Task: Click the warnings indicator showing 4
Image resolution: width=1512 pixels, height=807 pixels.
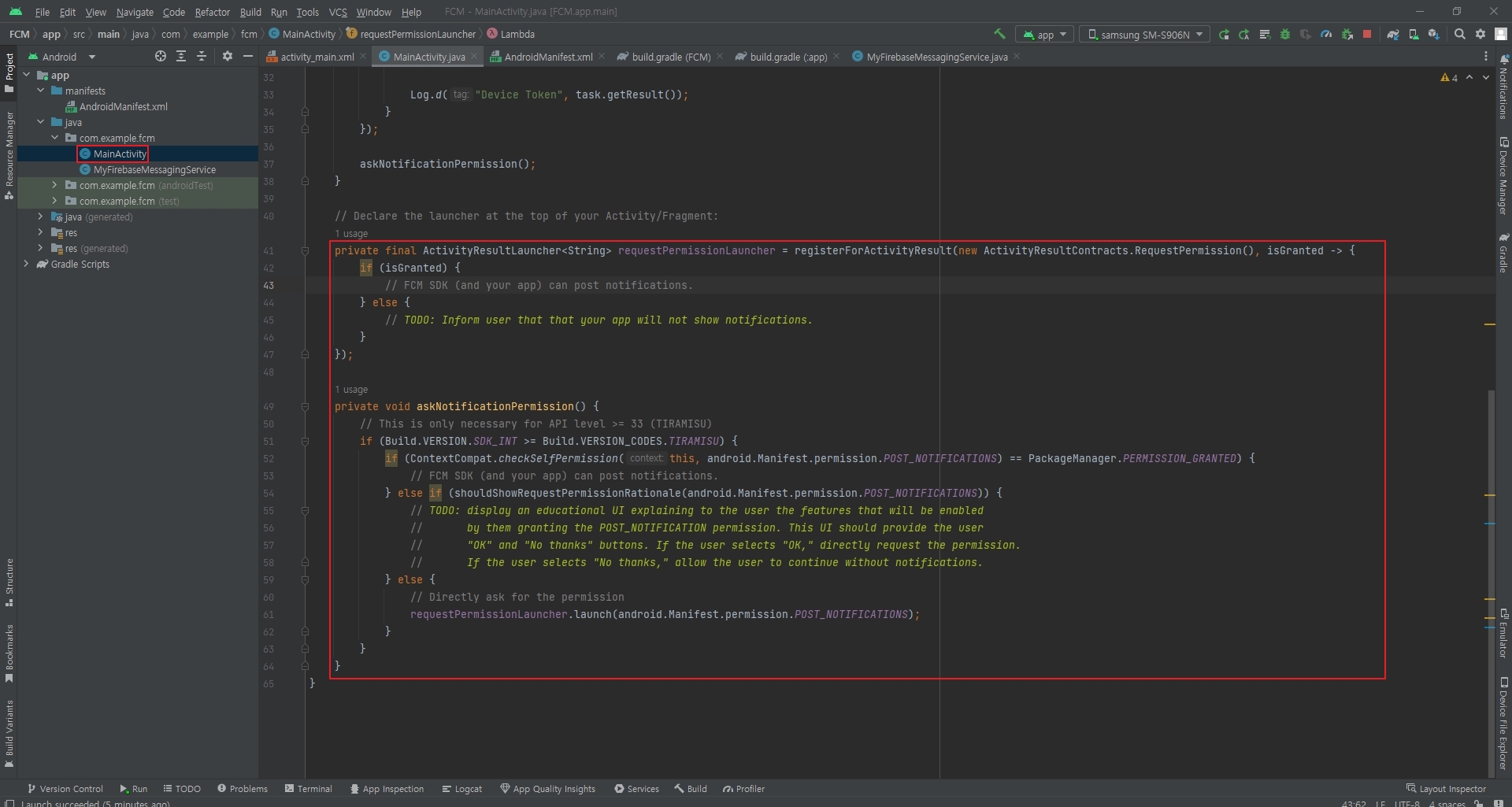Action: pos(1449,77)
